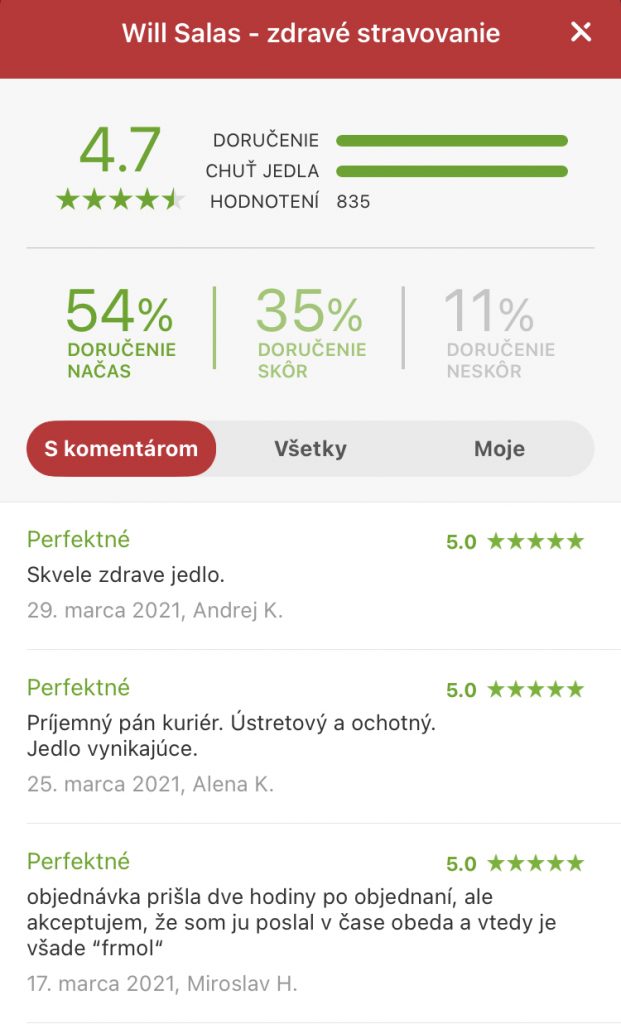Open the Moje reviews tab
Viewport: 621px width, 1024px height.
click(499, 449)
